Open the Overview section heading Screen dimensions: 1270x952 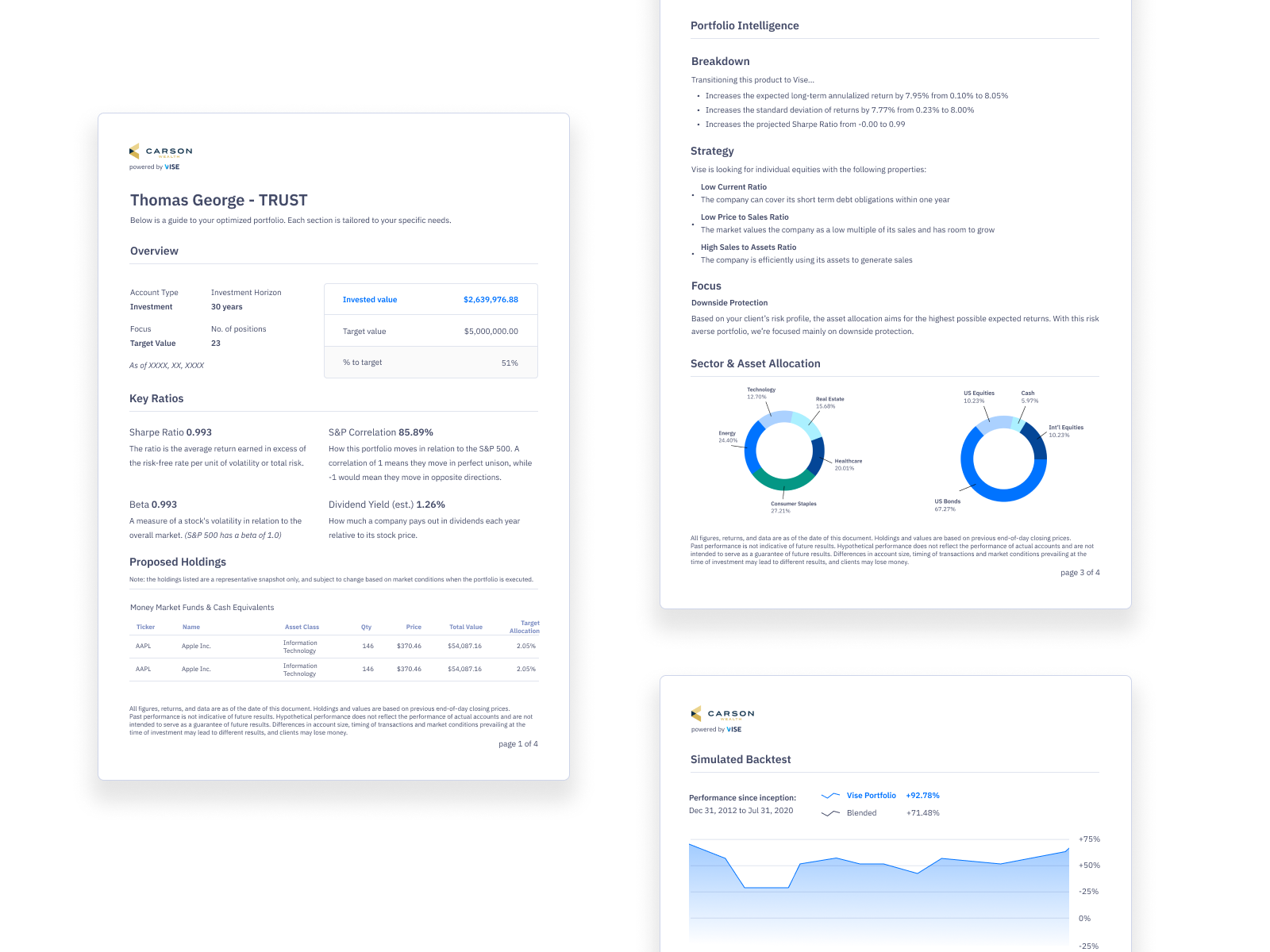[x=154, y=251]
